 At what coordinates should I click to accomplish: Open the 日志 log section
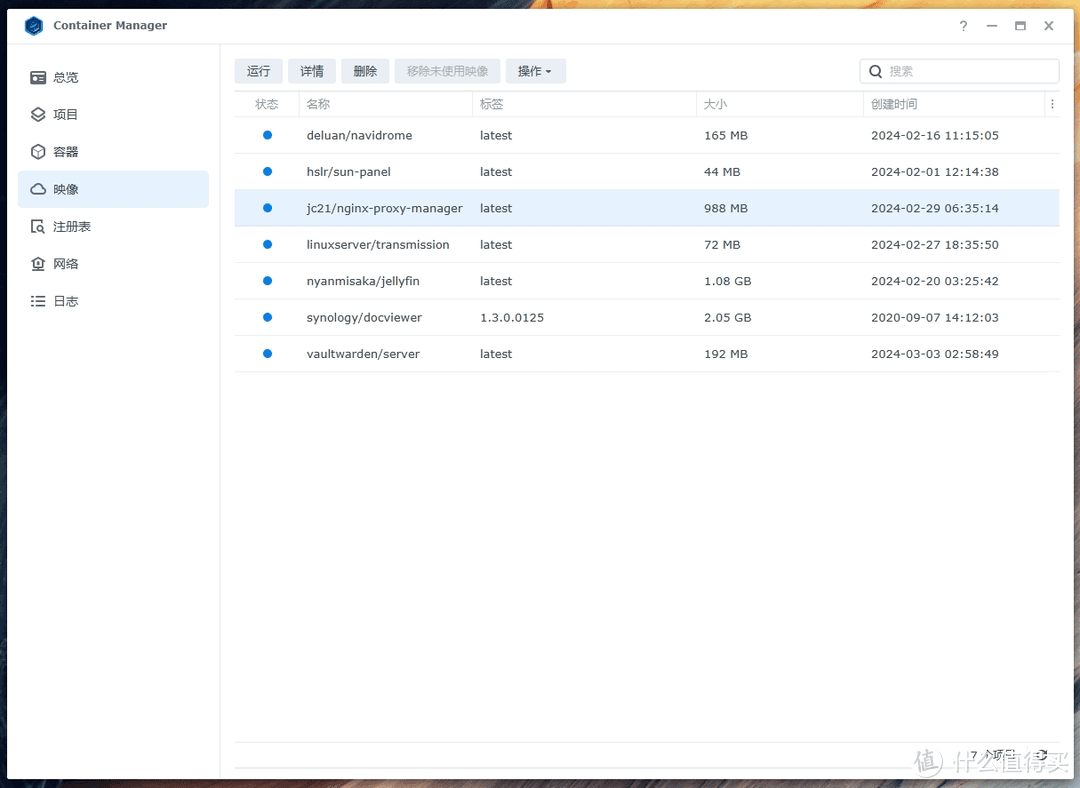(x=113, y=300)
